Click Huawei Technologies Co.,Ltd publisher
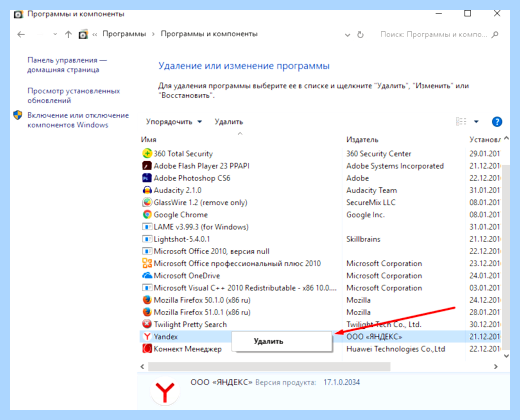520x420 pixels. (x=396, y=349)
